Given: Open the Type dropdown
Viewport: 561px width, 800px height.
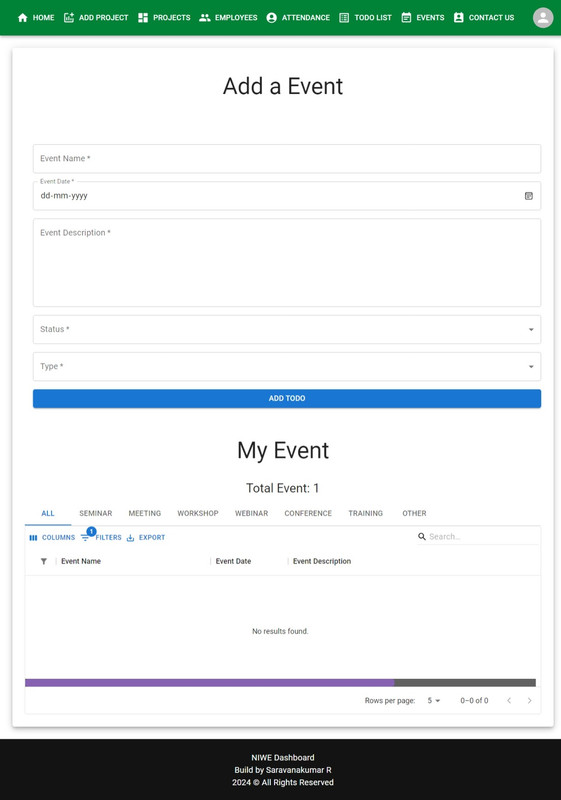Looking at the screenshot, I should point(287,366).
